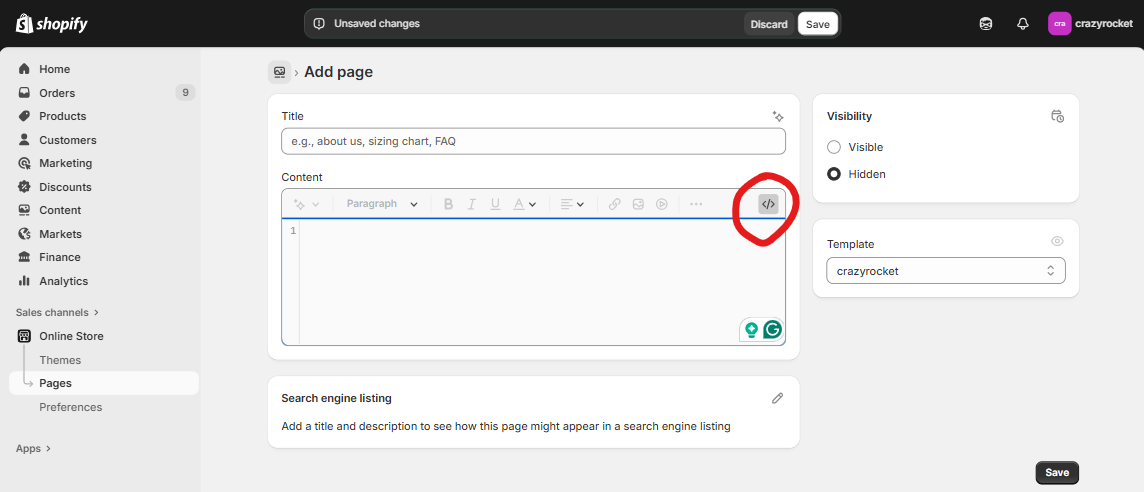Click the Grammarly icon in content editor
1144x492 pixels.
tap(772, 329)
